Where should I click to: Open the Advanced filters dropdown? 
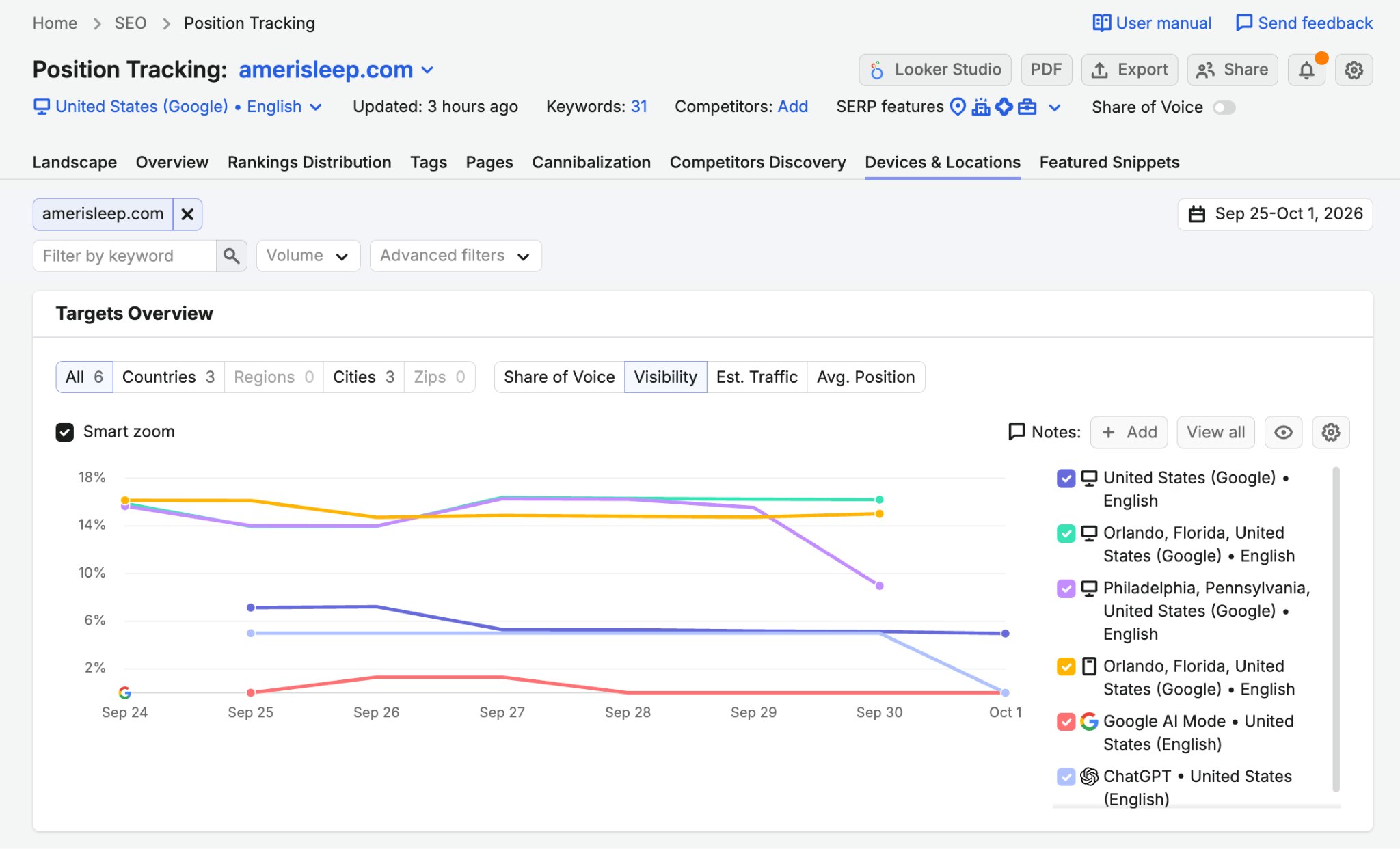[x=455, y=256]
